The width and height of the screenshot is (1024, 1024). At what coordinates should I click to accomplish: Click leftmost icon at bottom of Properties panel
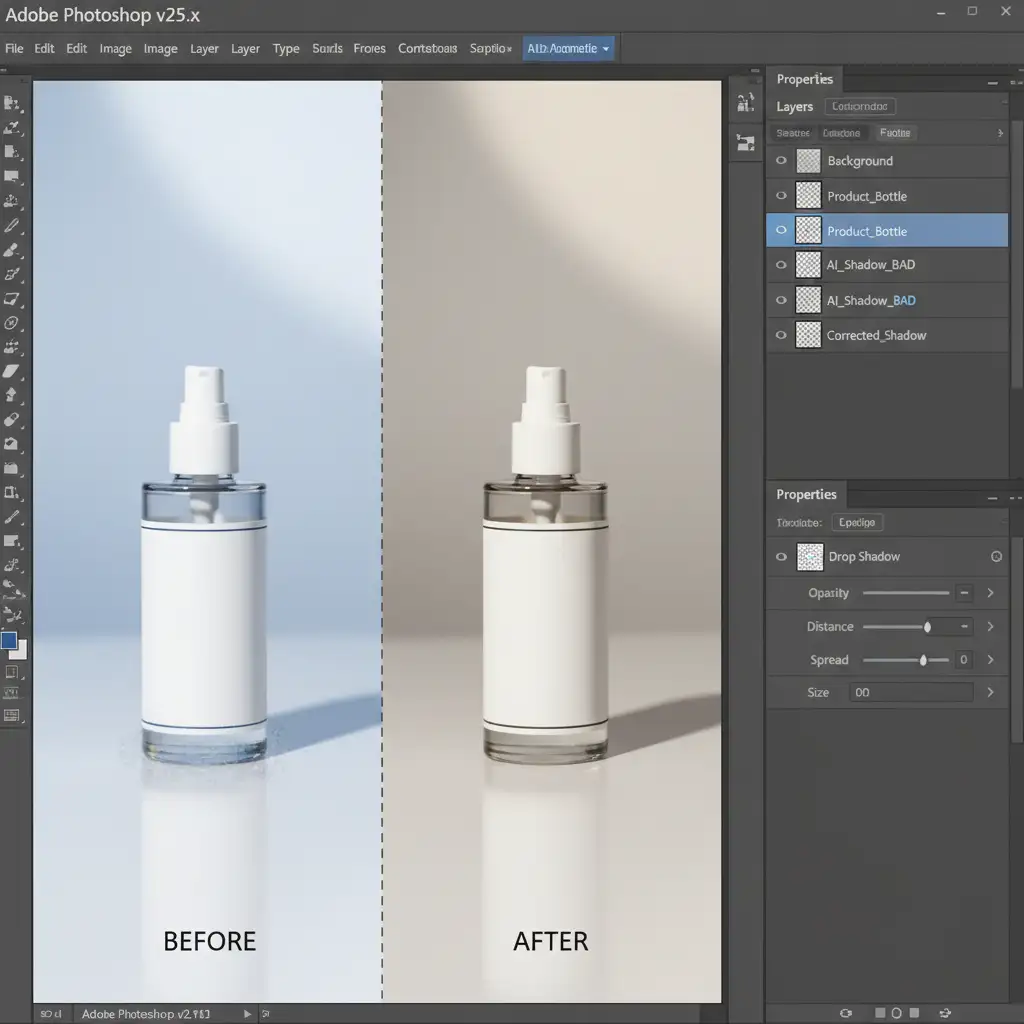coord(845,1013)
